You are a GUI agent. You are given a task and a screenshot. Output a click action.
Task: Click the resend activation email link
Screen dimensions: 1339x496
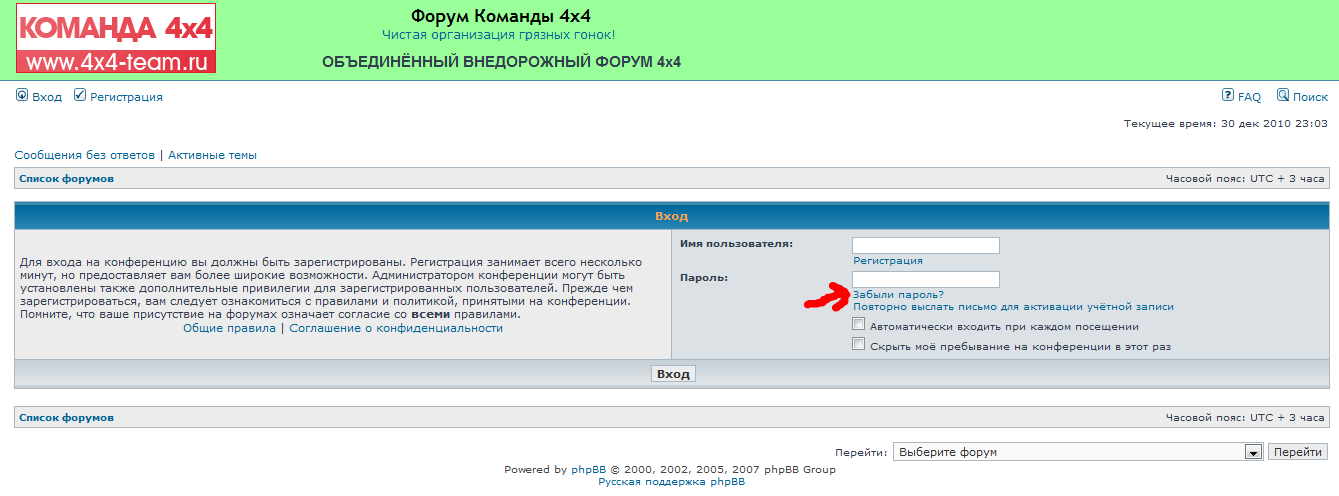1013,307
